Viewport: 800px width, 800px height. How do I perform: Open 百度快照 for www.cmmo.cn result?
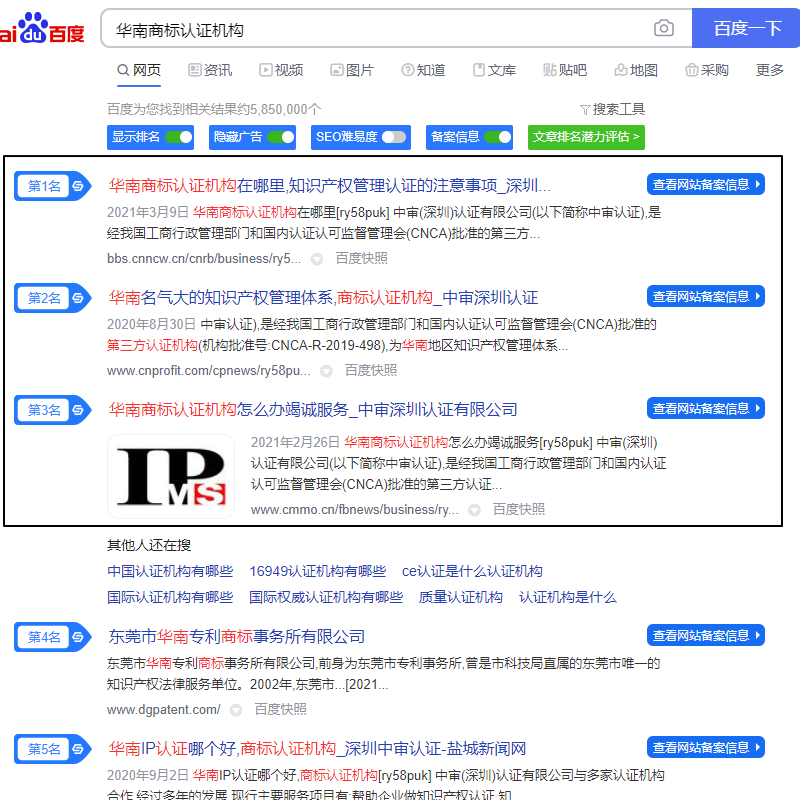click(518, 510)
